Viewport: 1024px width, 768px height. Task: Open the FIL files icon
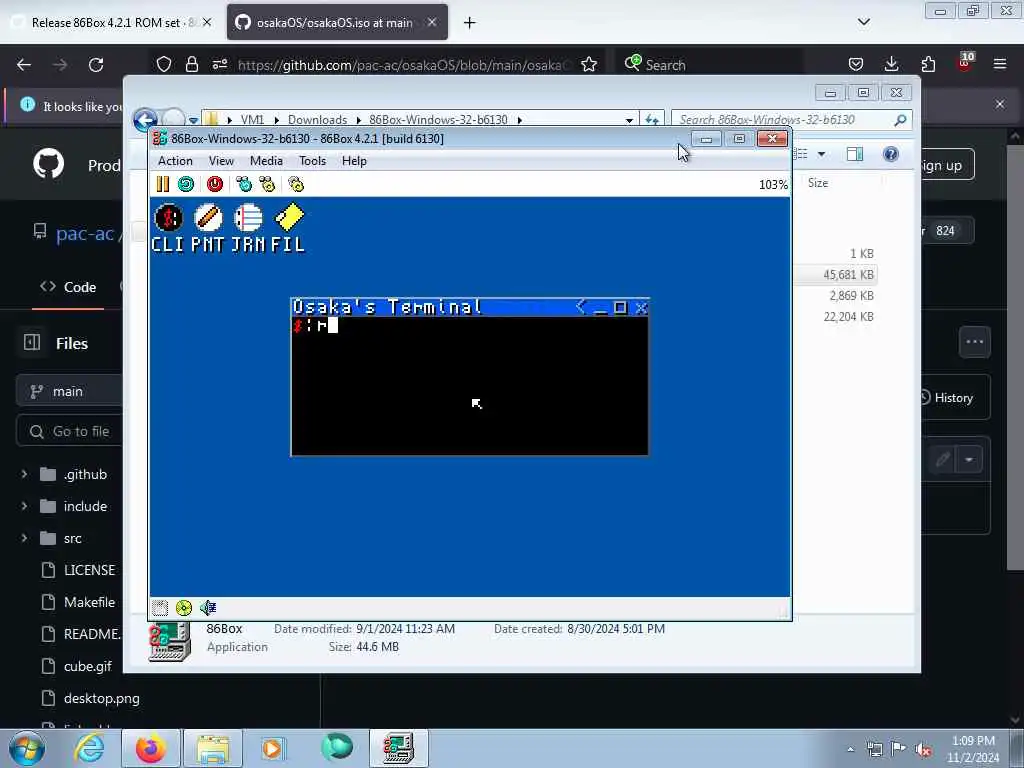coord(288,228)
